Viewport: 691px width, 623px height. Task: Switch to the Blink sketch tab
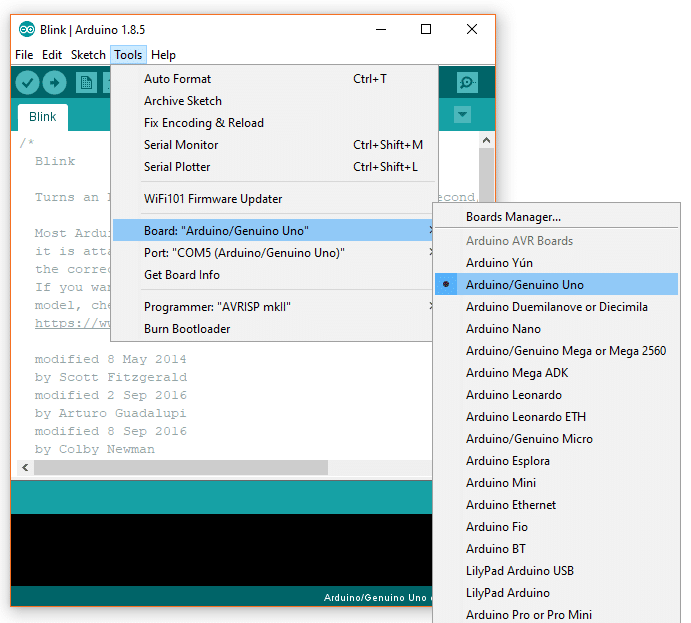43,117
